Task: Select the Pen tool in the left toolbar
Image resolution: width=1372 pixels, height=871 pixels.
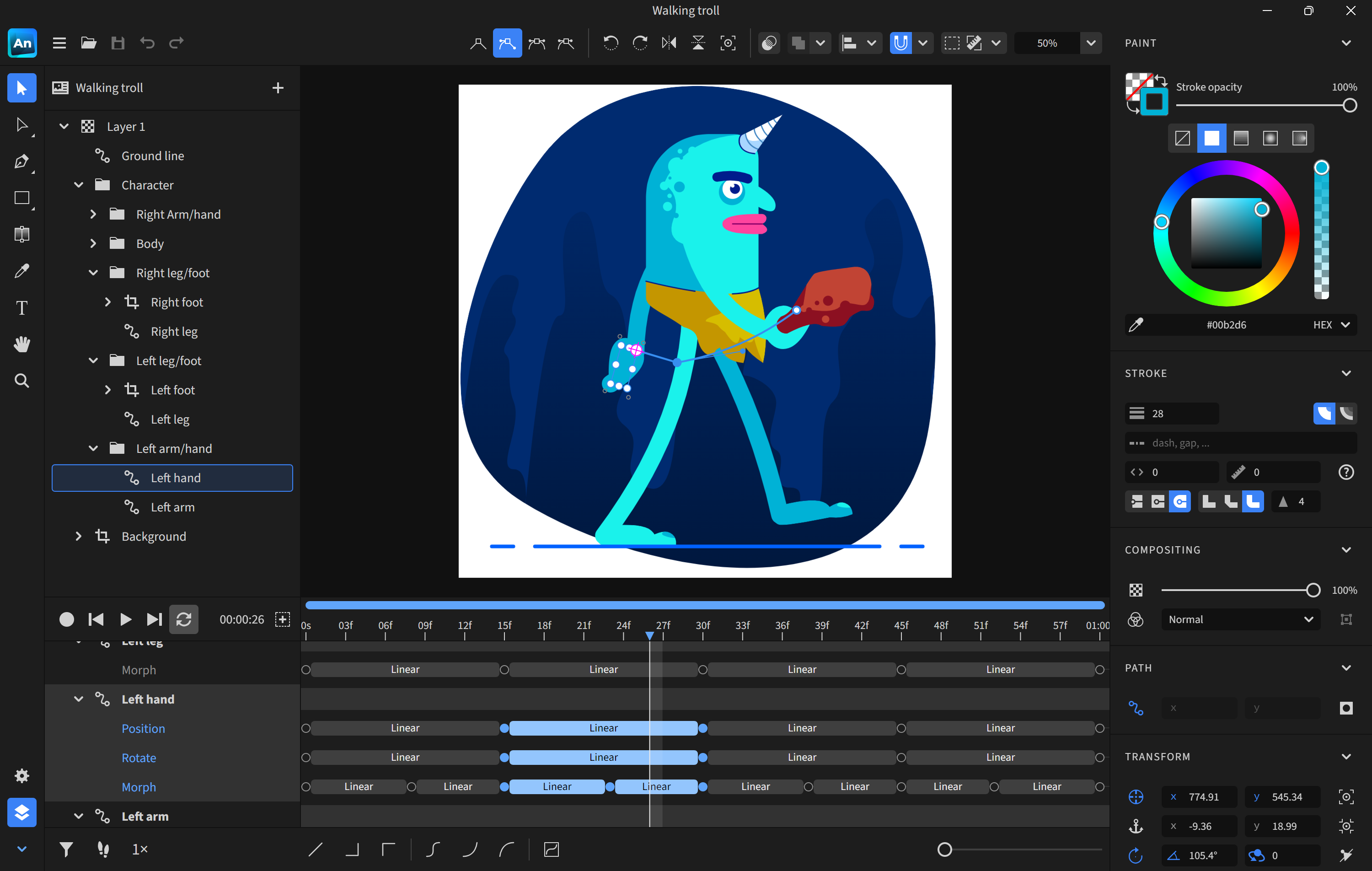Action: click(21, 161)
